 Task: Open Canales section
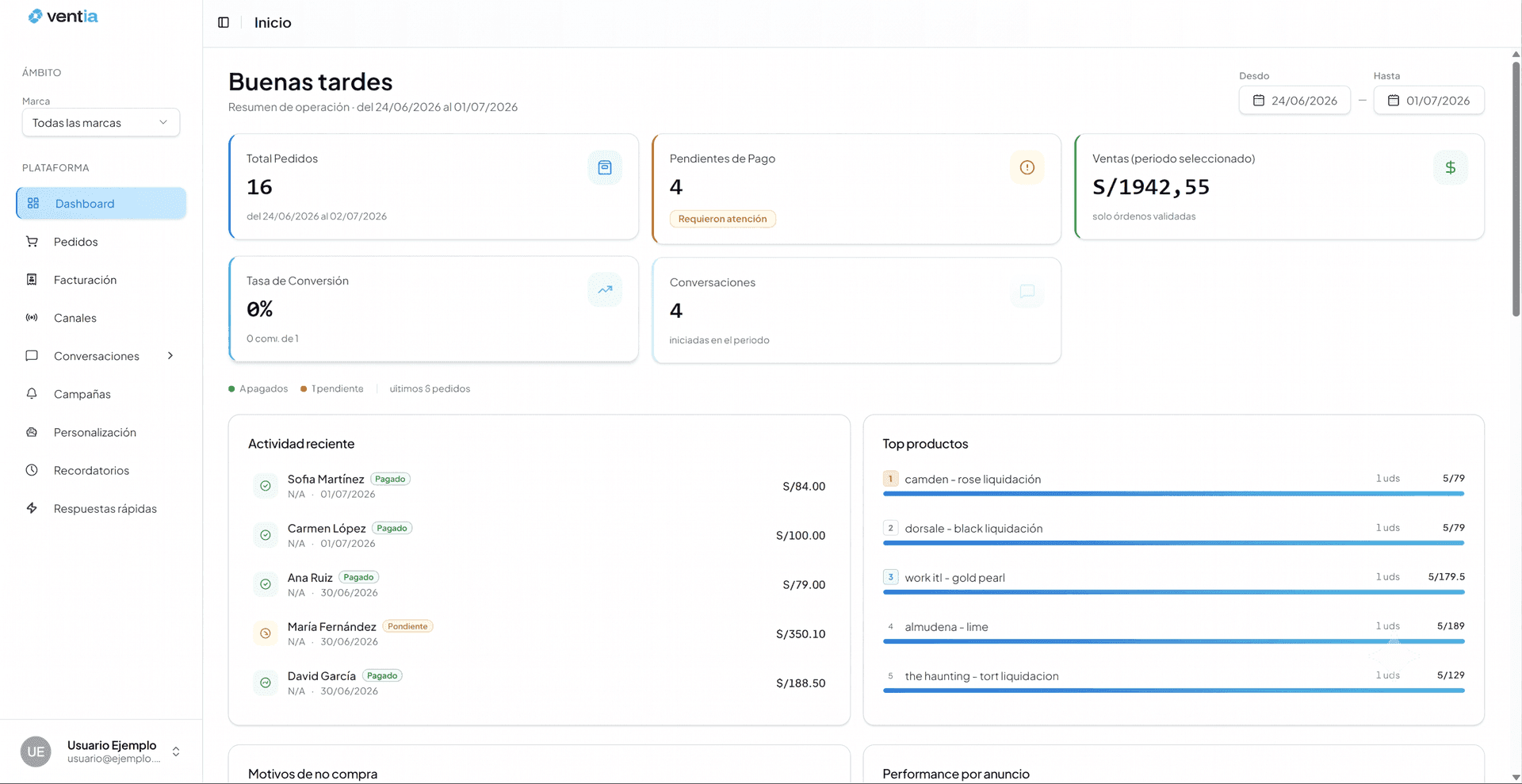[101, 318]
